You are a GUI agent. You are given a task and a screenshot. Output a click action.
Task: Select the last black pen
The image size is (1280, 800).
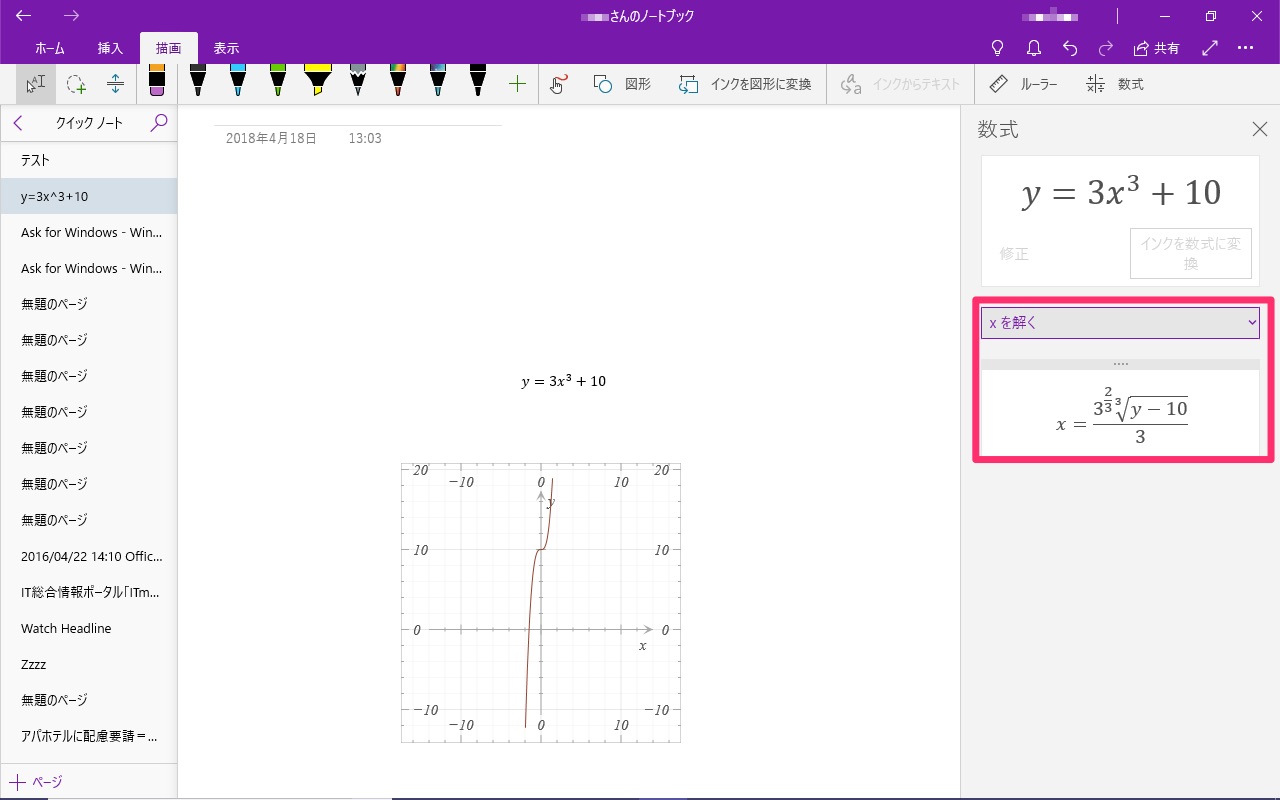478,82
